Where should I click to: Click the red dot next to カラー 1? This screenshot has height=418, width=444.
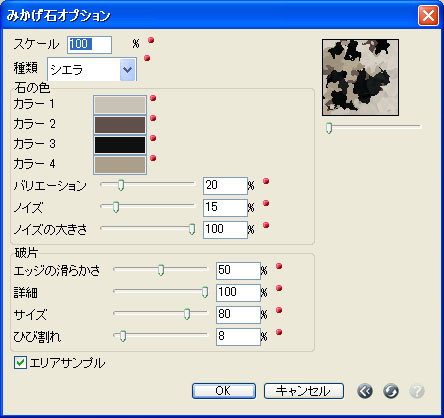(153, 98)
